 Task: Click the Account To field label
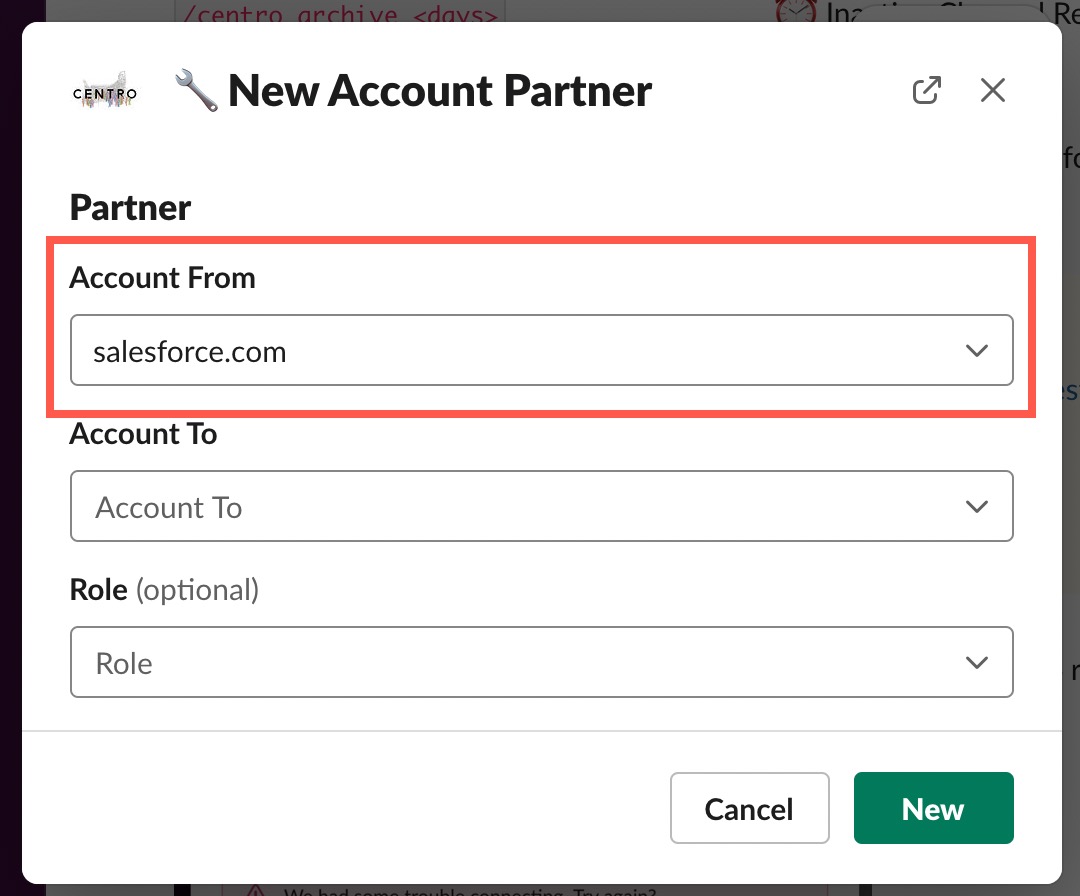tap(143, 434)
